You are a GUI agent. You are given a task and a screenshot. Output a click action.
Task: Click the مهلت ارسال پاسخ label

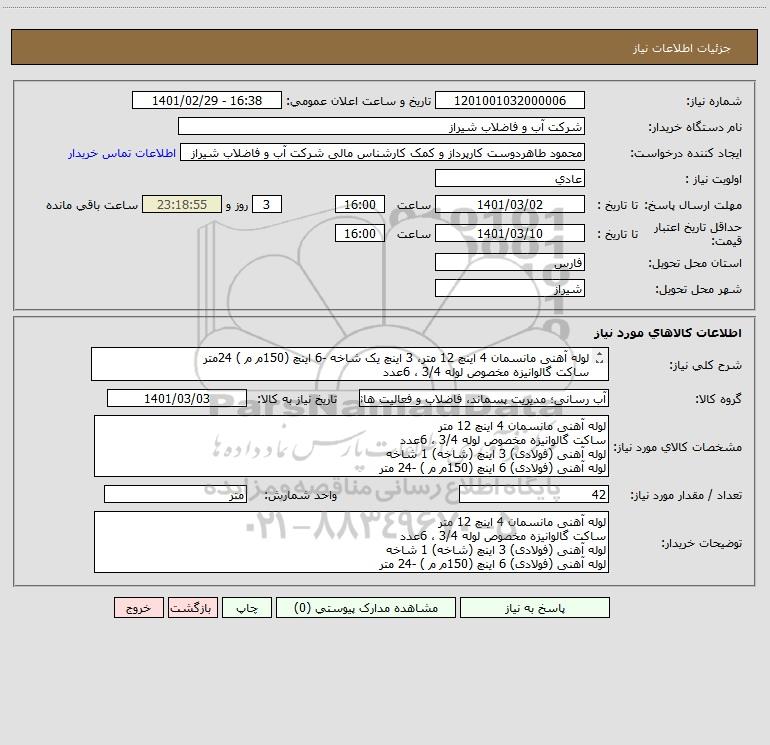click(x=693, y=206)
